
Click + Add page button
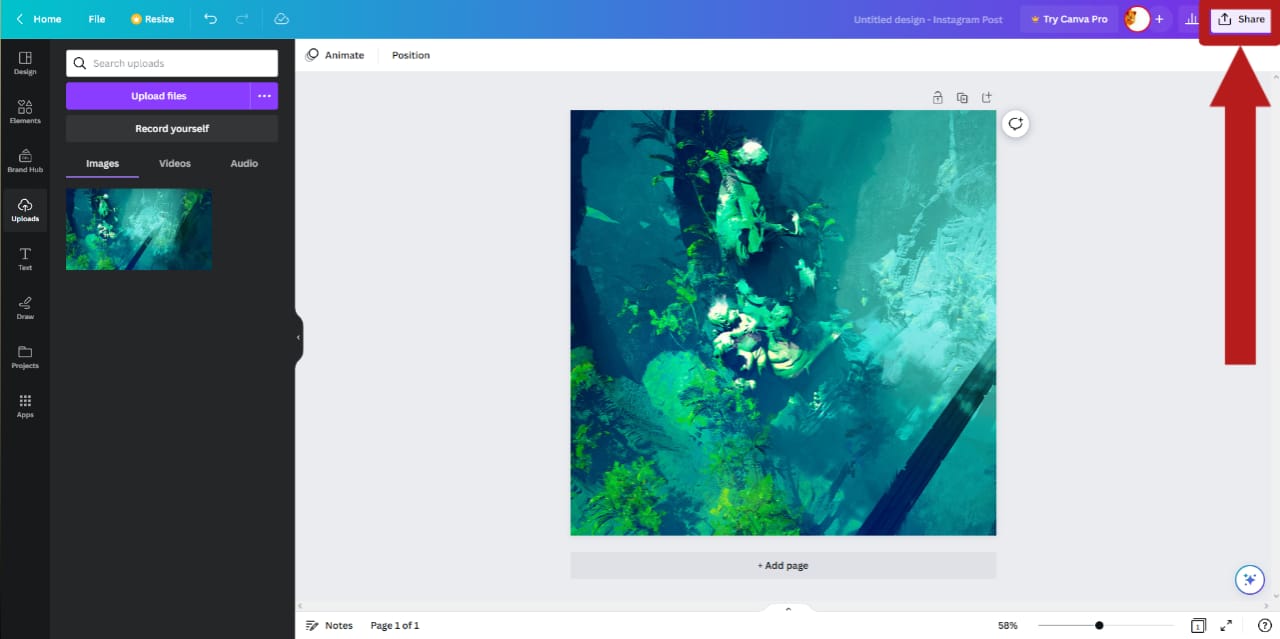(783, 565)
